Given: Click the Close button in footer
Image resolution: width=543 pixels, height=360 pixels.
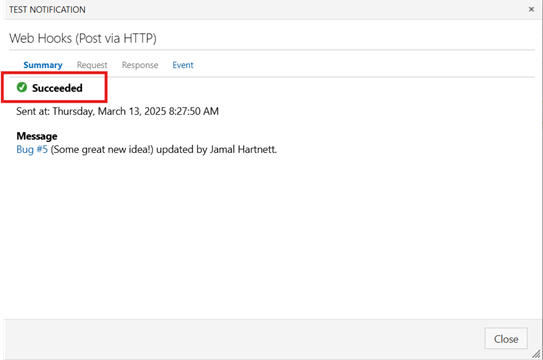Looking at the screenshot, I should tap(506, 339).
